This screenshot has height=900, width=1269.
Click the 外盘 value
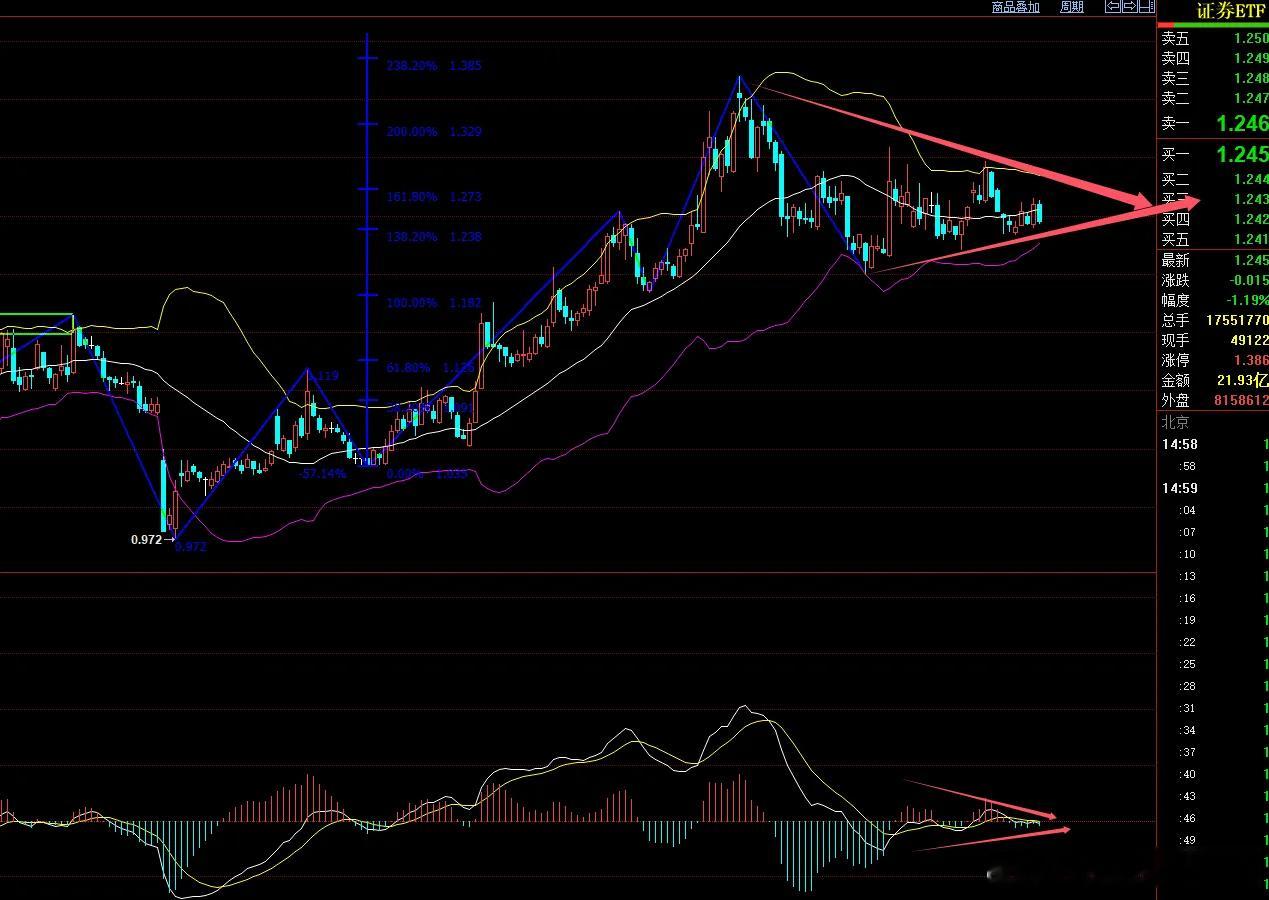coord(1241,400)
